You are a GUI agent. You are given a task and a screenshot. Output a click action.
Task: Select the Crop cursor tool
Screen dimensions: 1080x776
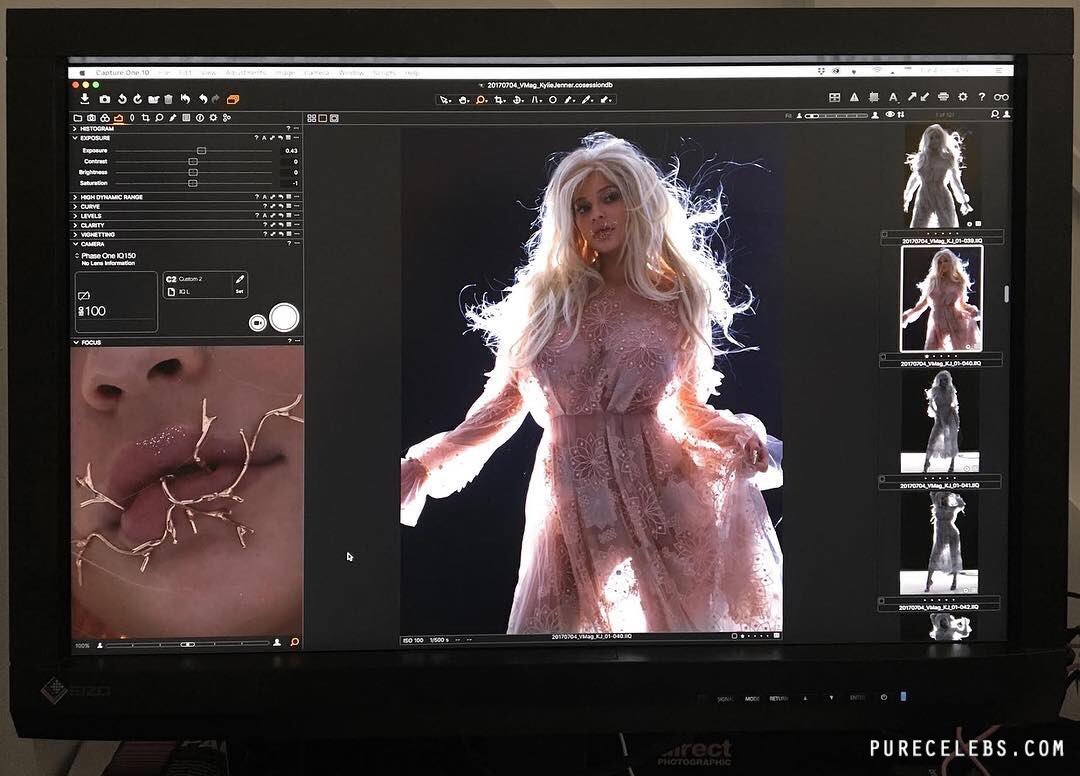pyautogui.click(x=499, y=100)
